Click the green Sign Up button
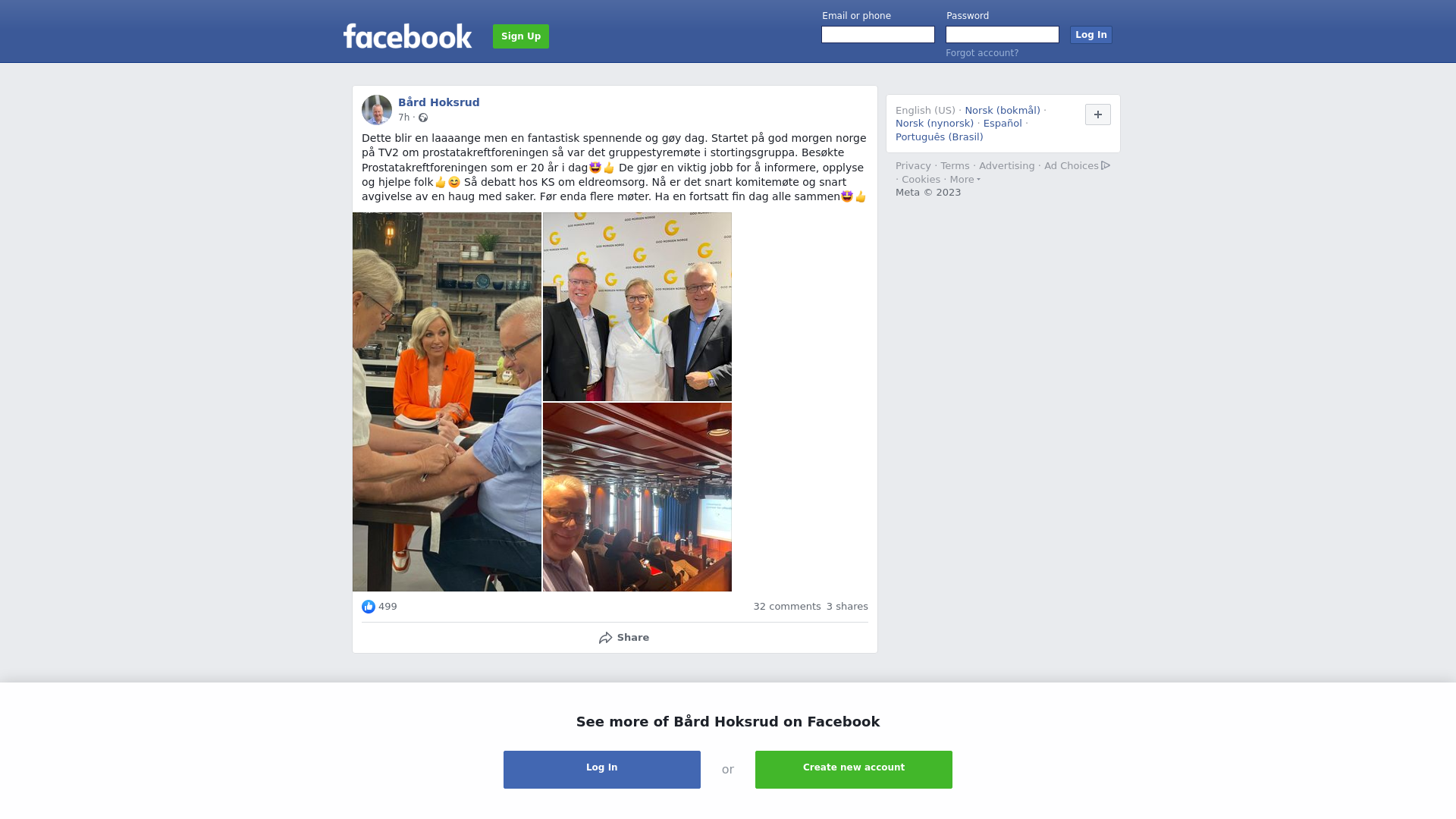The width and height of the screenshot is (1456, 819). 521,36
